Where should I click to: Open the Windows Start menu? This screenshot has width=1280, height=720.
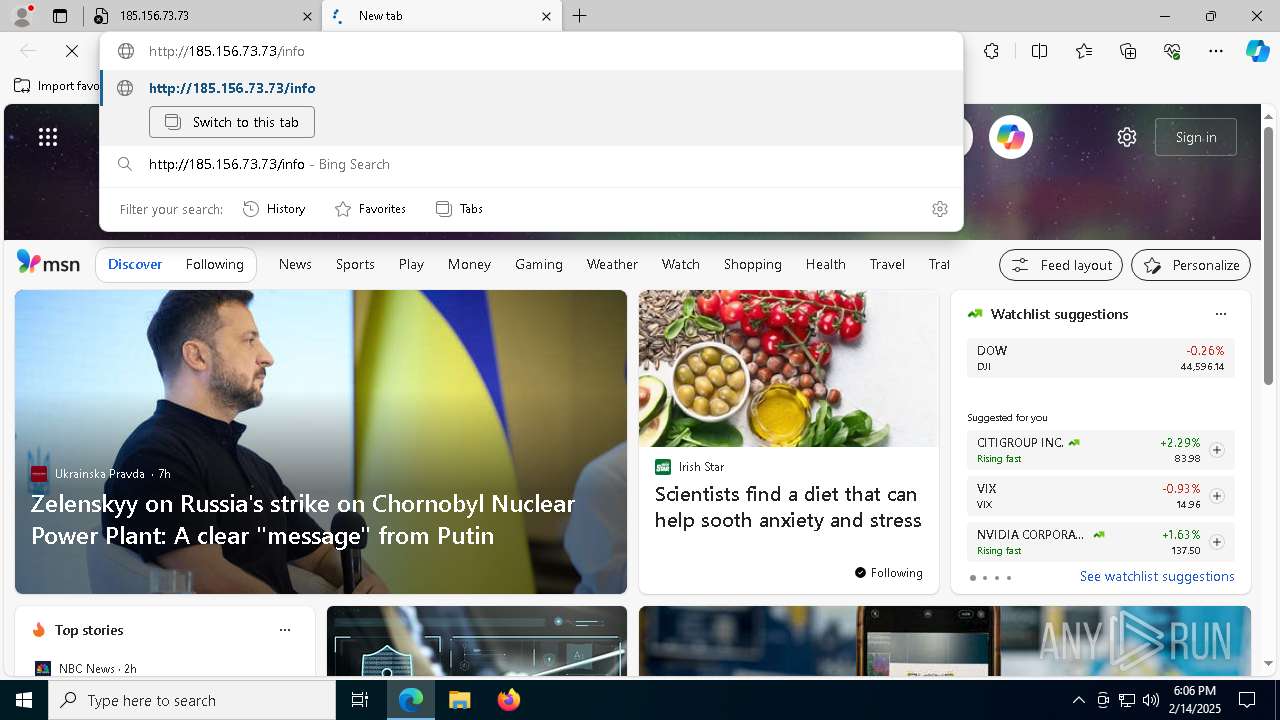click(x=24, y=700)
